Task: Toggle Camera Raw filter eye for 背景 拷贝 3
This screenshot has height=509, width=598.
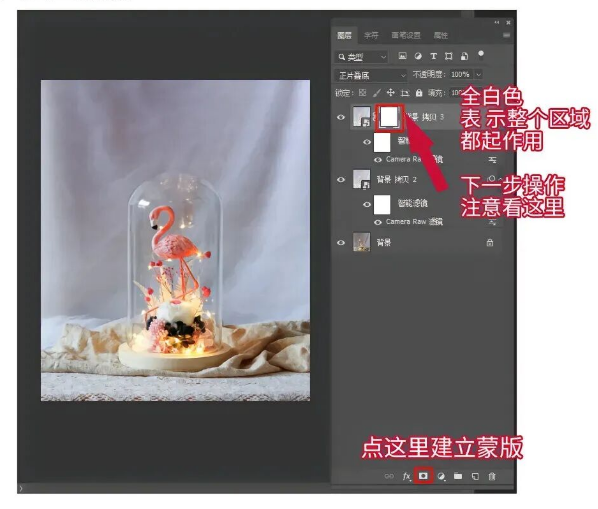Action: [x=378, y=160]
